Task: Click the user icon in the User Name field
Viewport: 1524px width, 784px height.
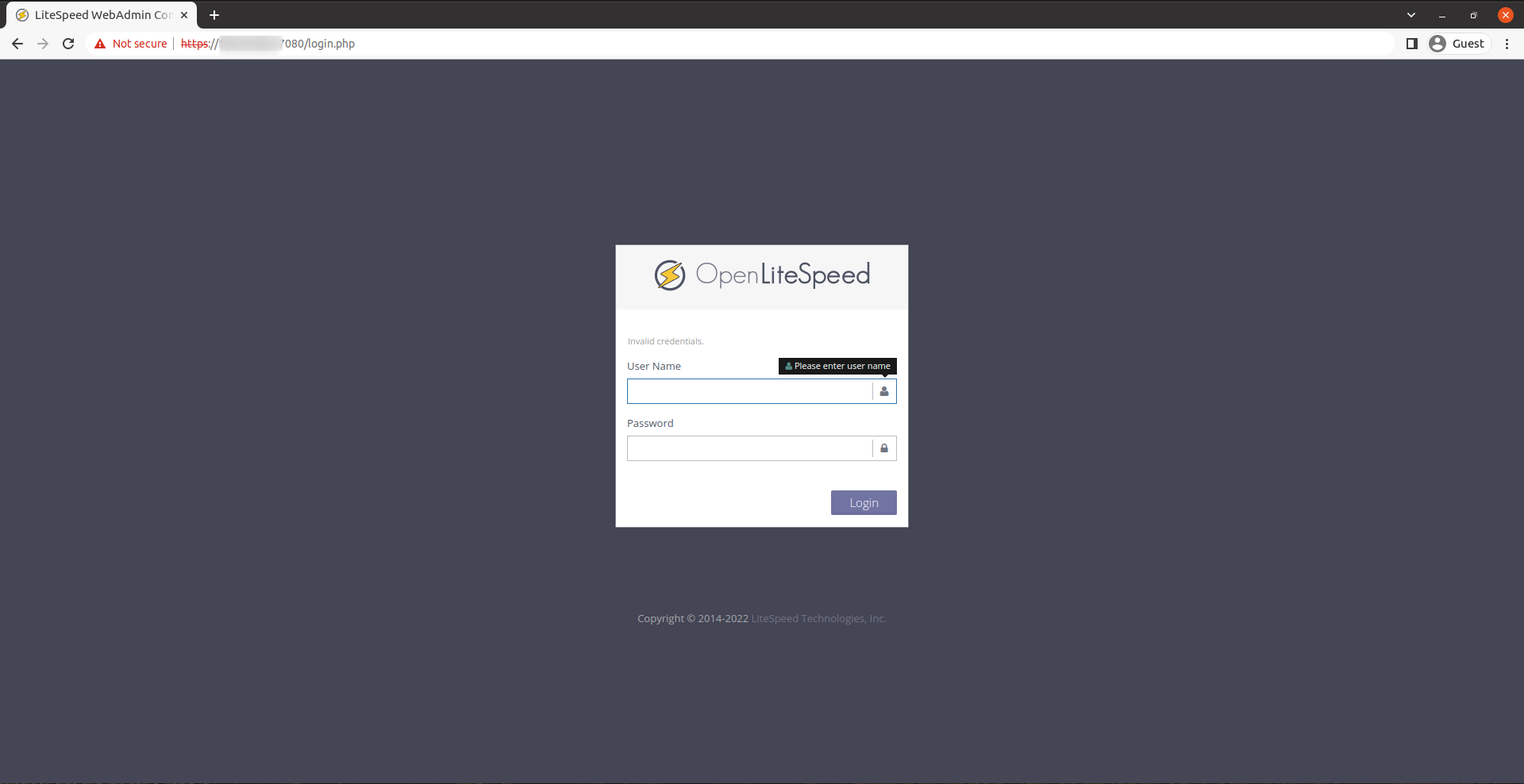Action: (884, 391)
